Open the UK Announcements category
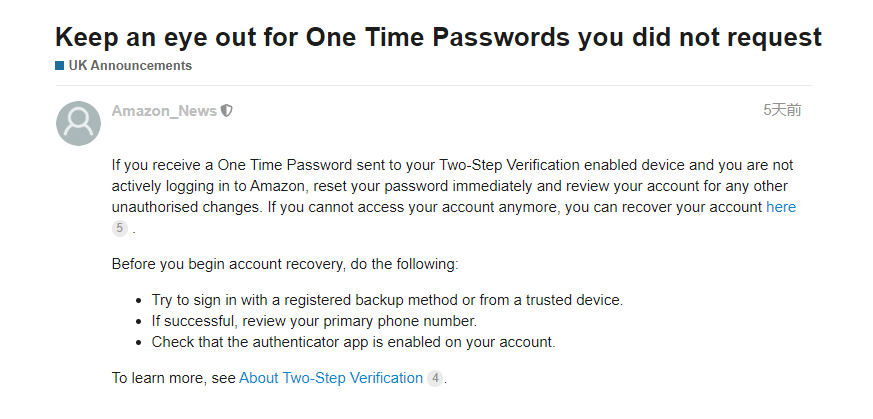The width and height of the screenshot is (873, 419). pos(130,66)
